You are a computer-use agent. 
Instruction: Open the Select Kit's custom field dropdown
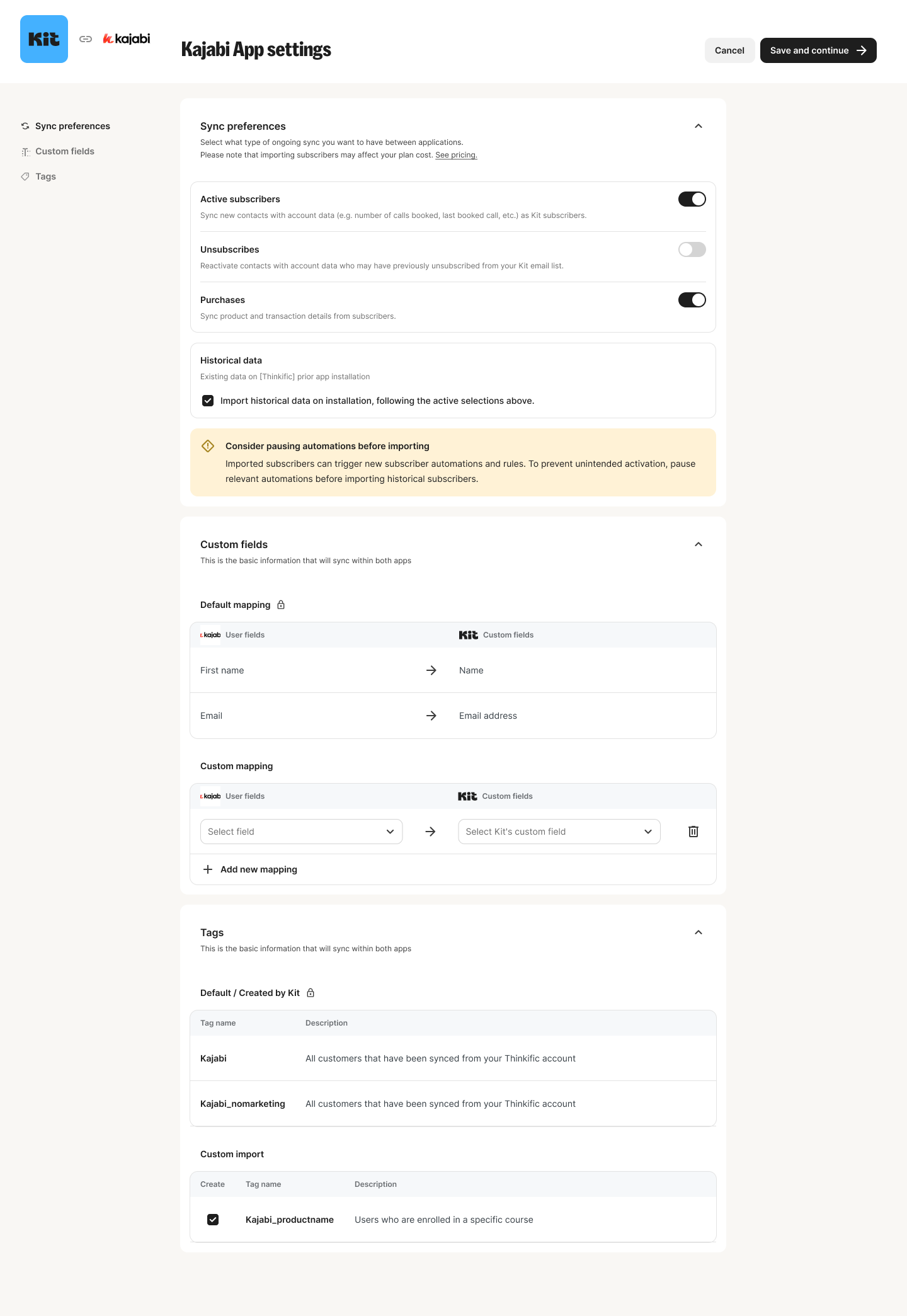(559, 832)
